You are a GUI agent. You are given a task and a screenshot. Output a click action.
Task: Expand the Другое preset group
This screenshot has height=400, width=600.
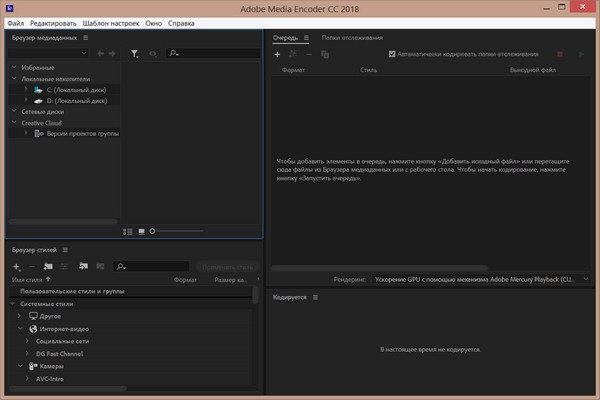tap(18, 316)
